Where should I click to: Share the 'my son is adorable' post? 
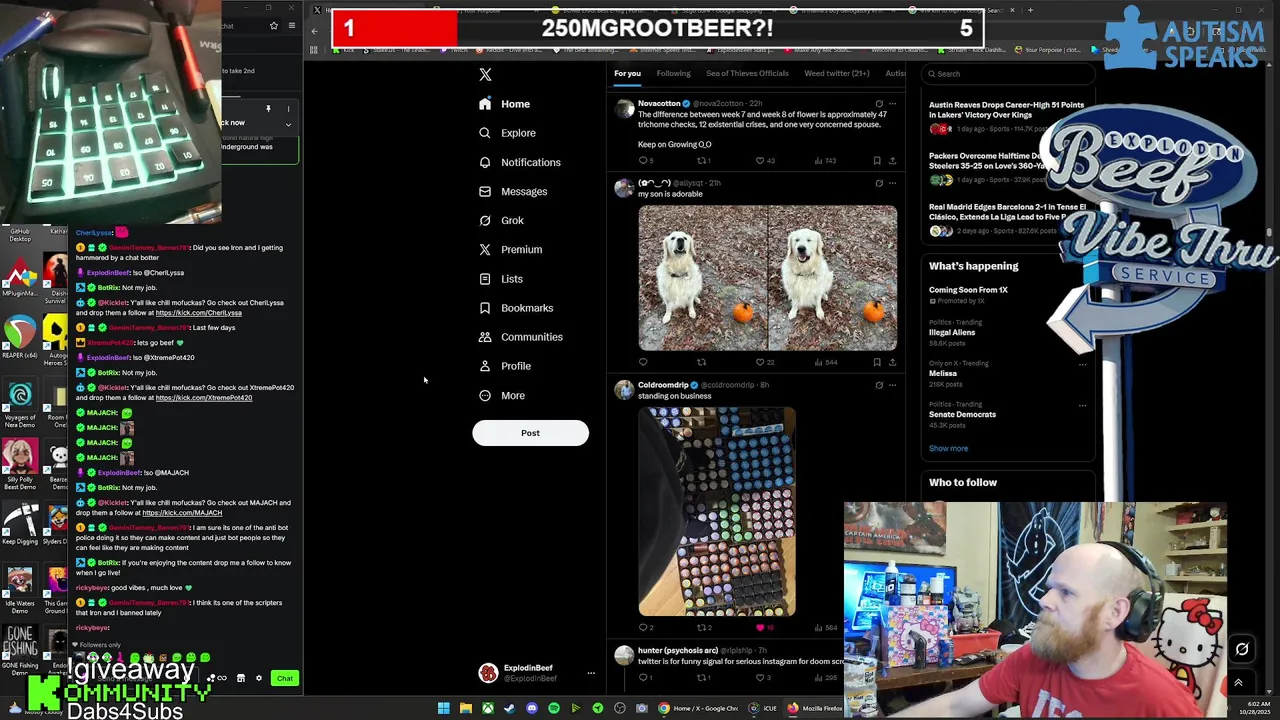(892, 362)
